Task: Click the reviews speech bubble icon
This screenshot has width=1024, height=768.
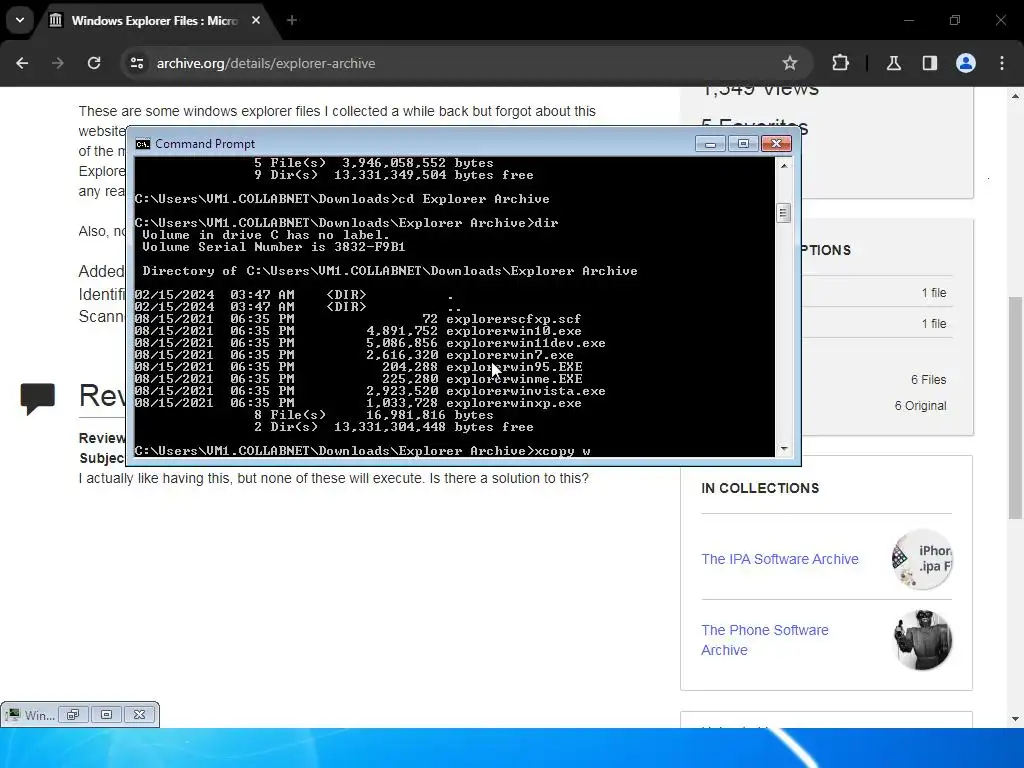Action: point(38,398)
